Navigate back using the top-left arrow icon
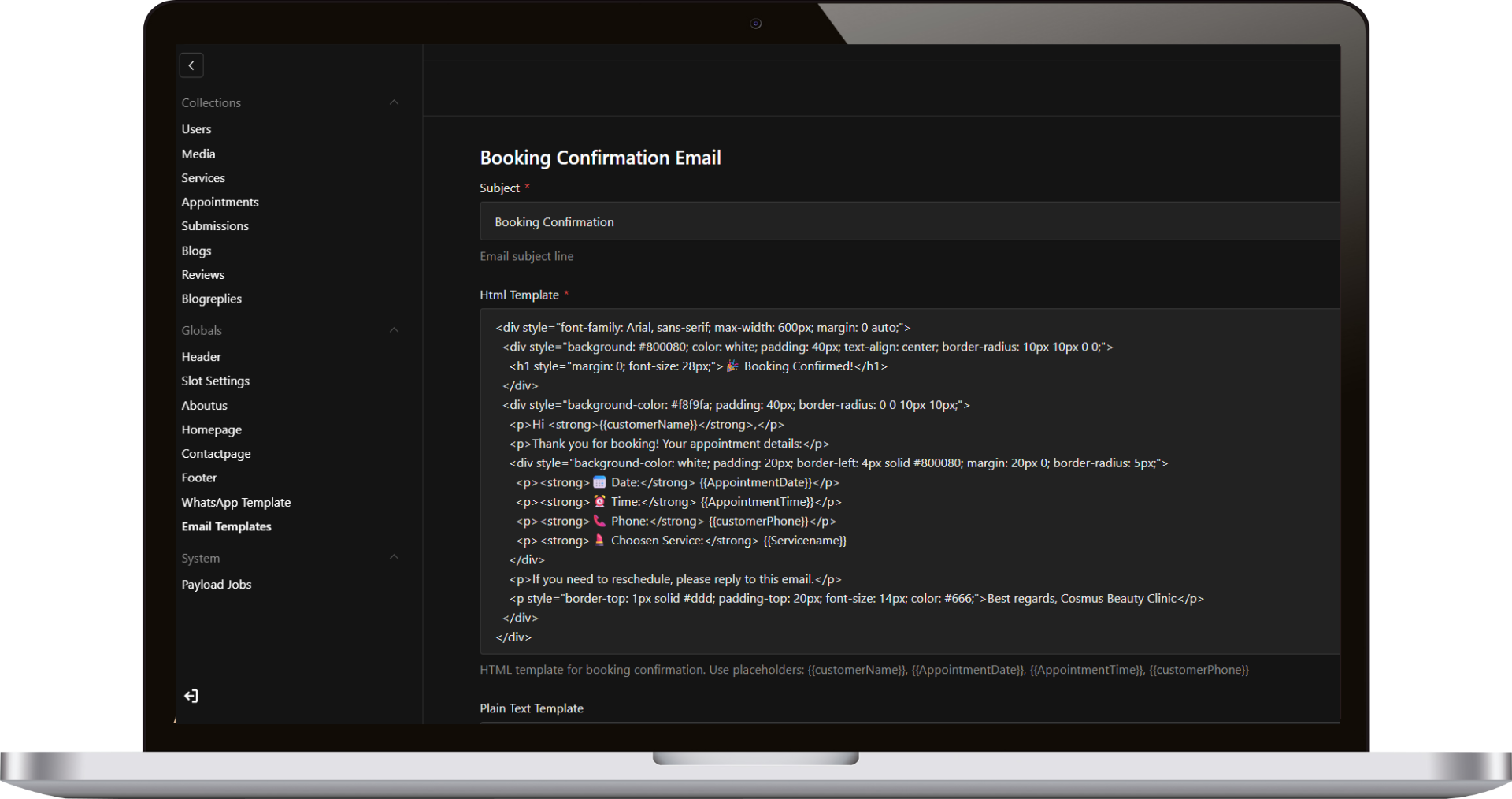 pos(191,65)
